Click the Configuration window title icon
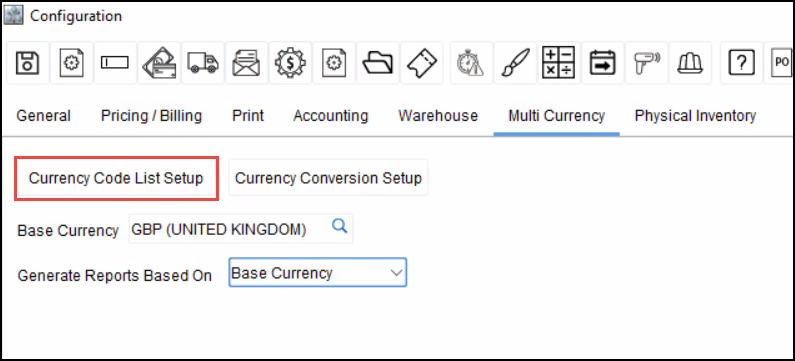This screenshot has height=361, width=795. [x=14, y=15]
